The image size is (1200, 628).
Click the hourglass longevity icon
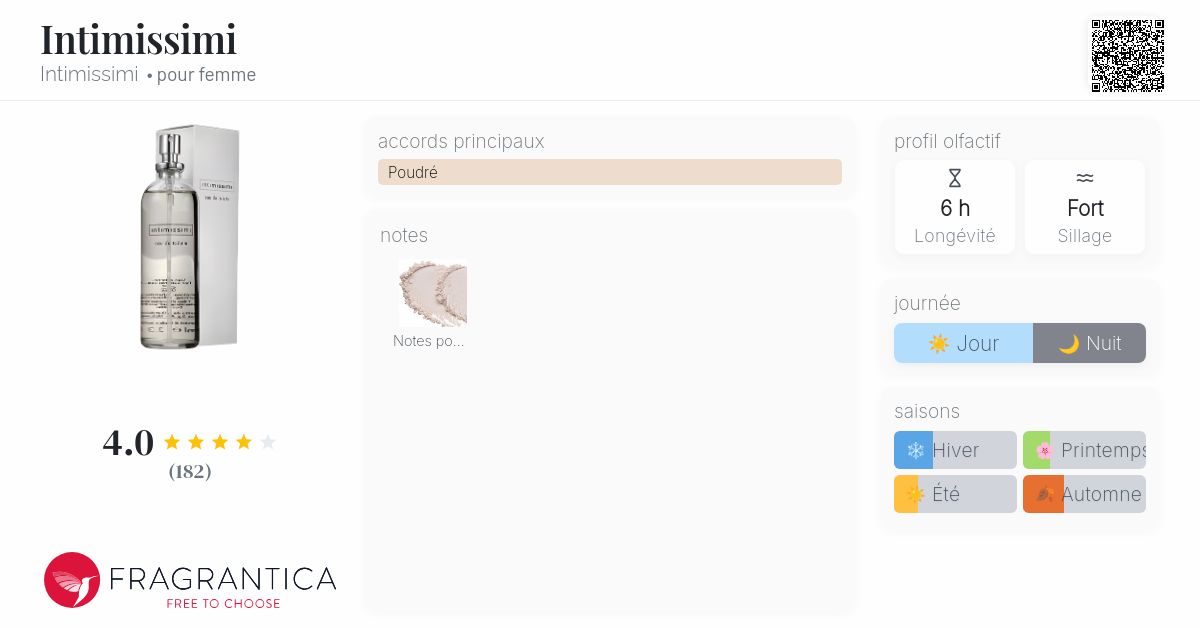click(954, 178)
